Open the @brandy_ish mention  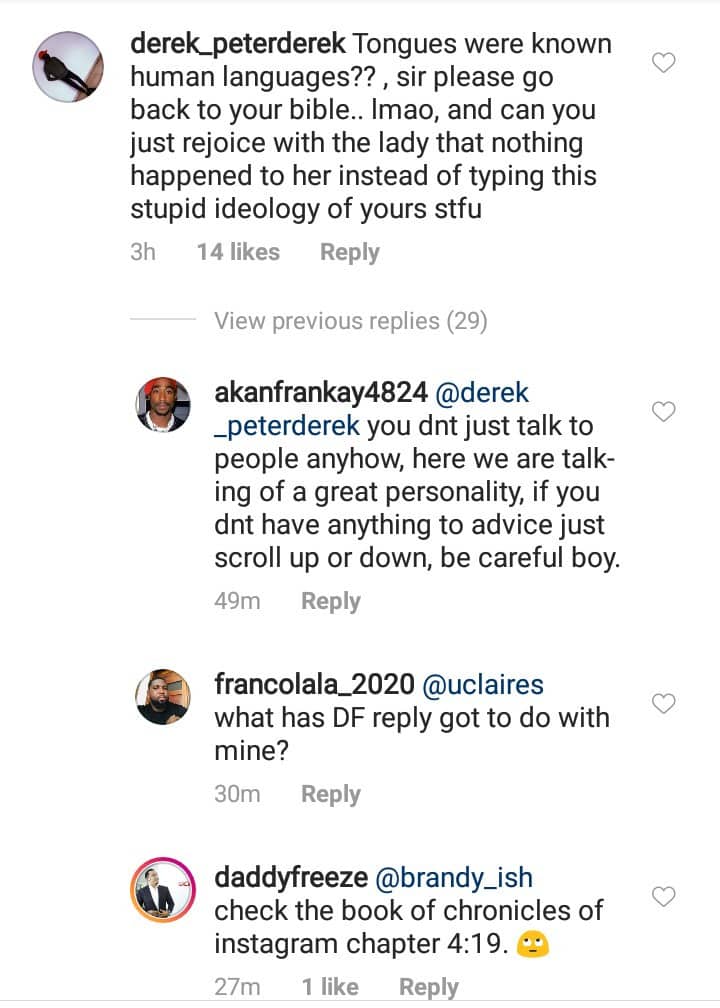click(453, 879)
